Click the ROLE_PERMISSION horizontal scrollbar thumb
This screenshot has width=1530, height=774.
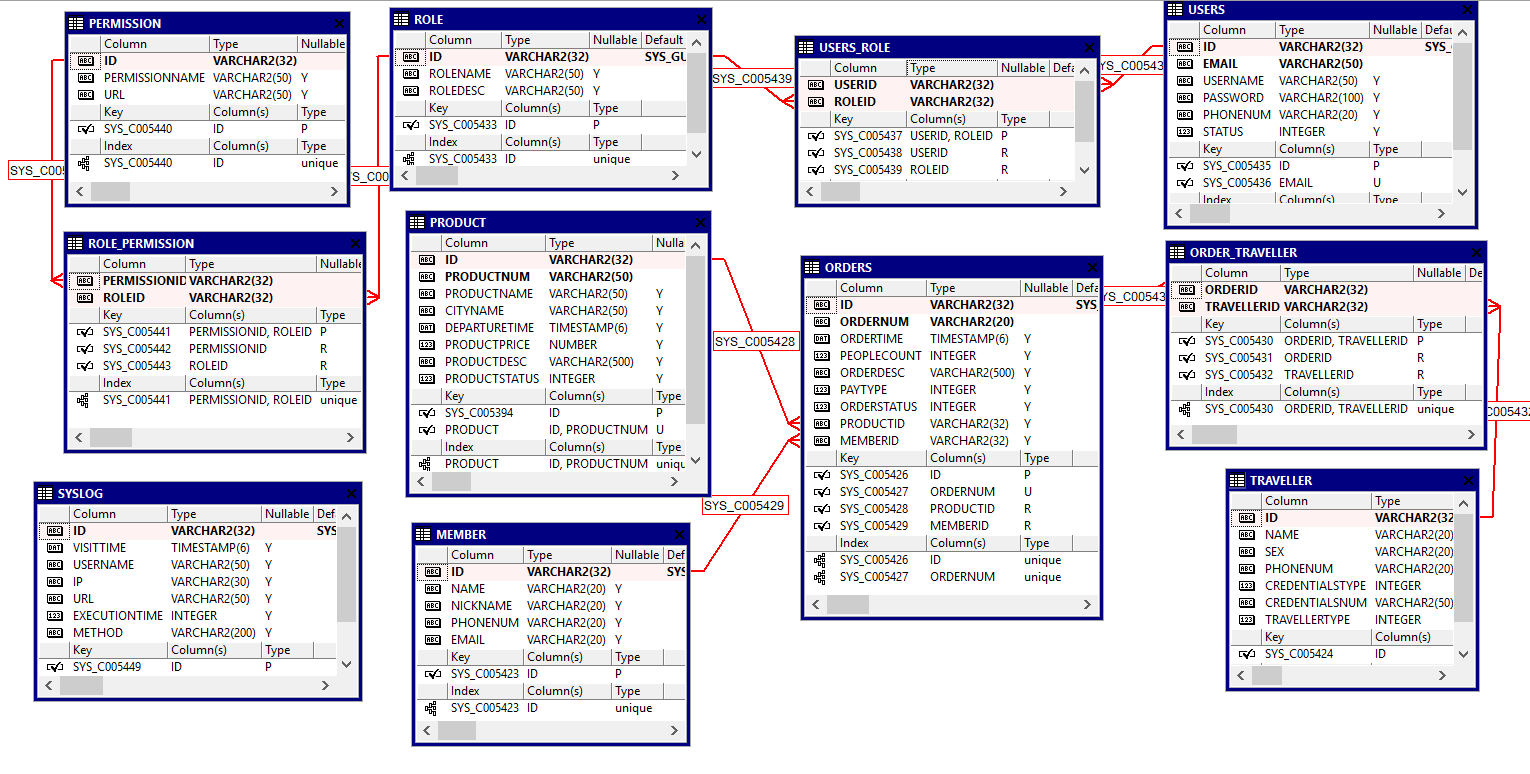pos(110,437)
